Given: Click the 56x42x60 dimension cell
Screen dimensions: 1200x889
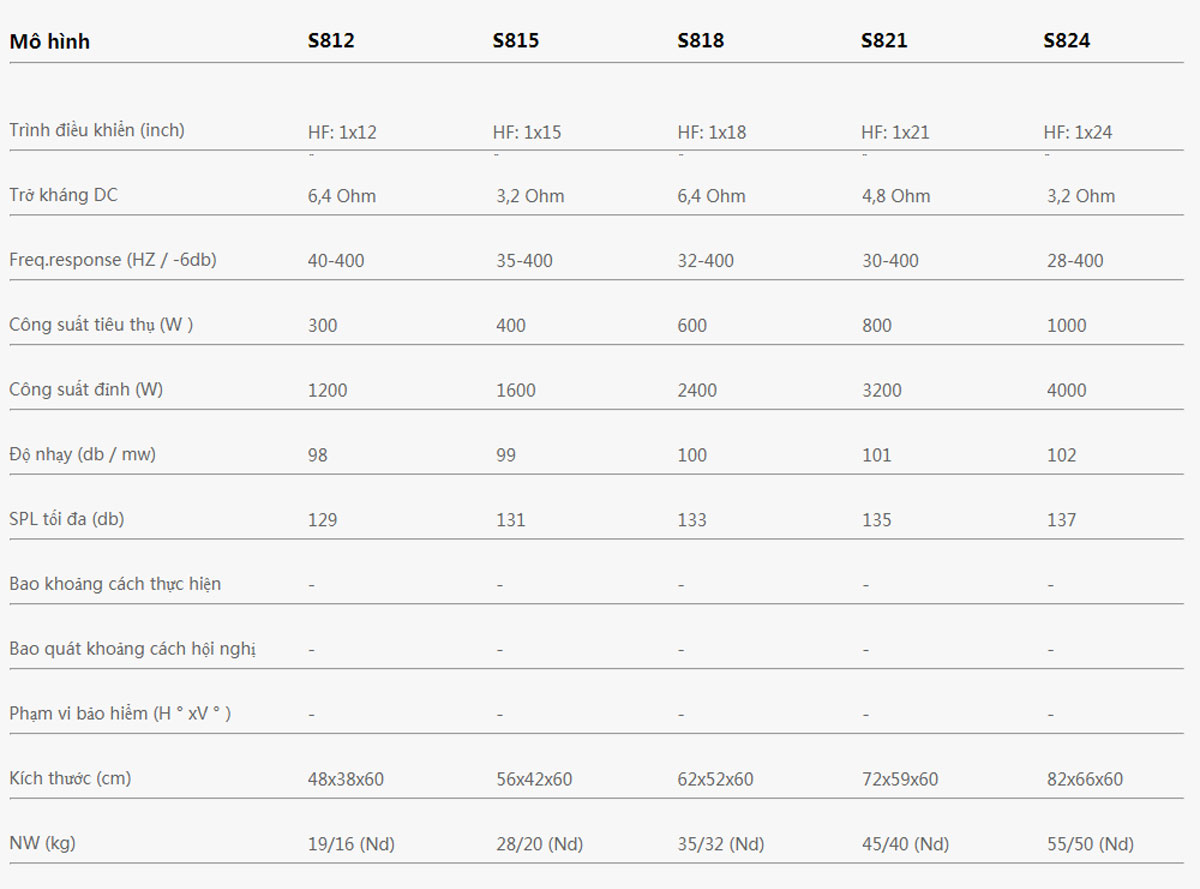Looking at the screenshot, I should pyautogui.click(x=534, y=779).
